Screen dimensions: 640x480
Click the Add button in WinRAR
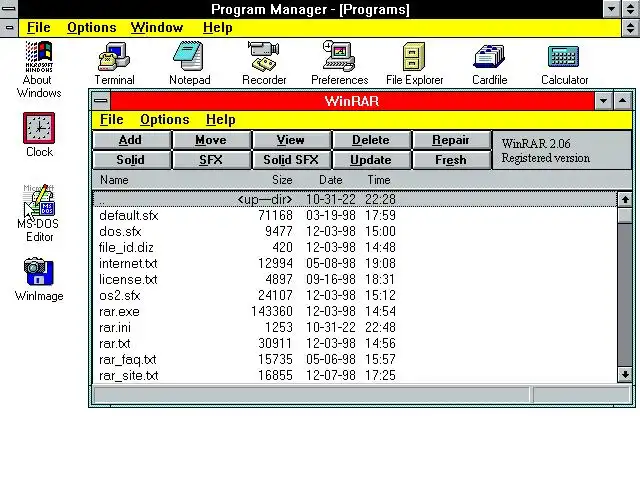click(131, 140)
